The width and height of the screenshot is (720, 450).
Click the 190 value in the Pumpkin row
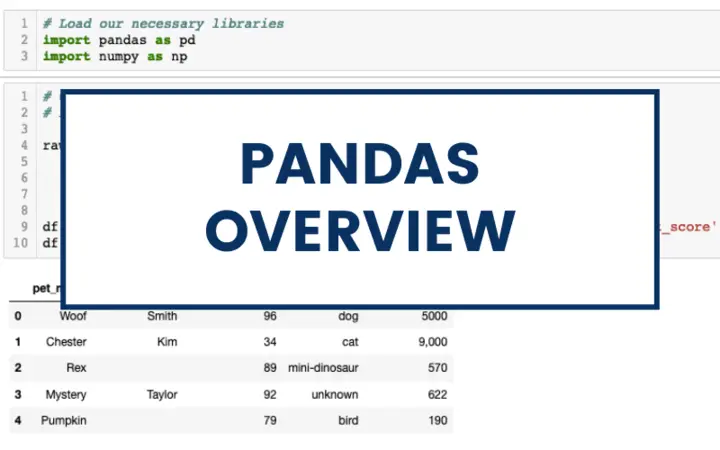[x=437, y=420]
